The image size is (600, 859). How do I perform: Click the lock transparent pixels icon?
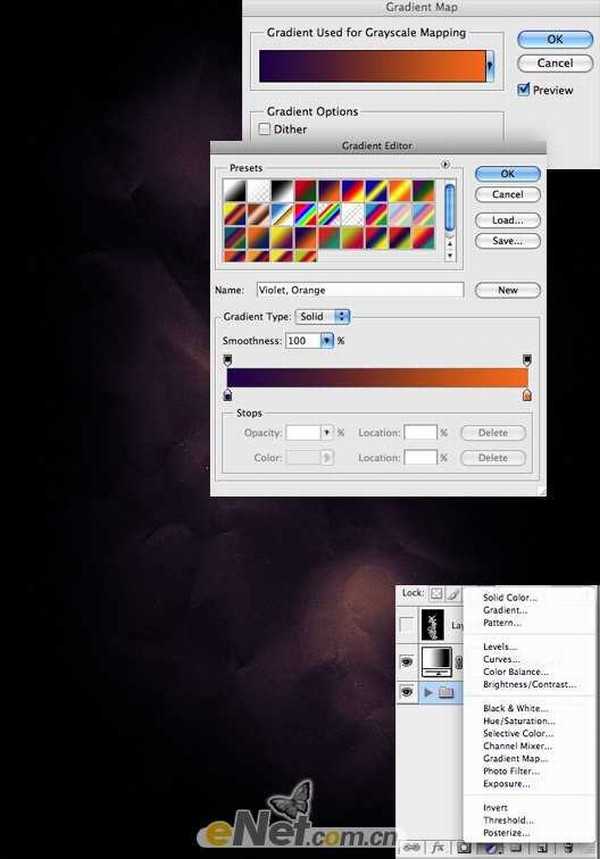coord(436,593)
